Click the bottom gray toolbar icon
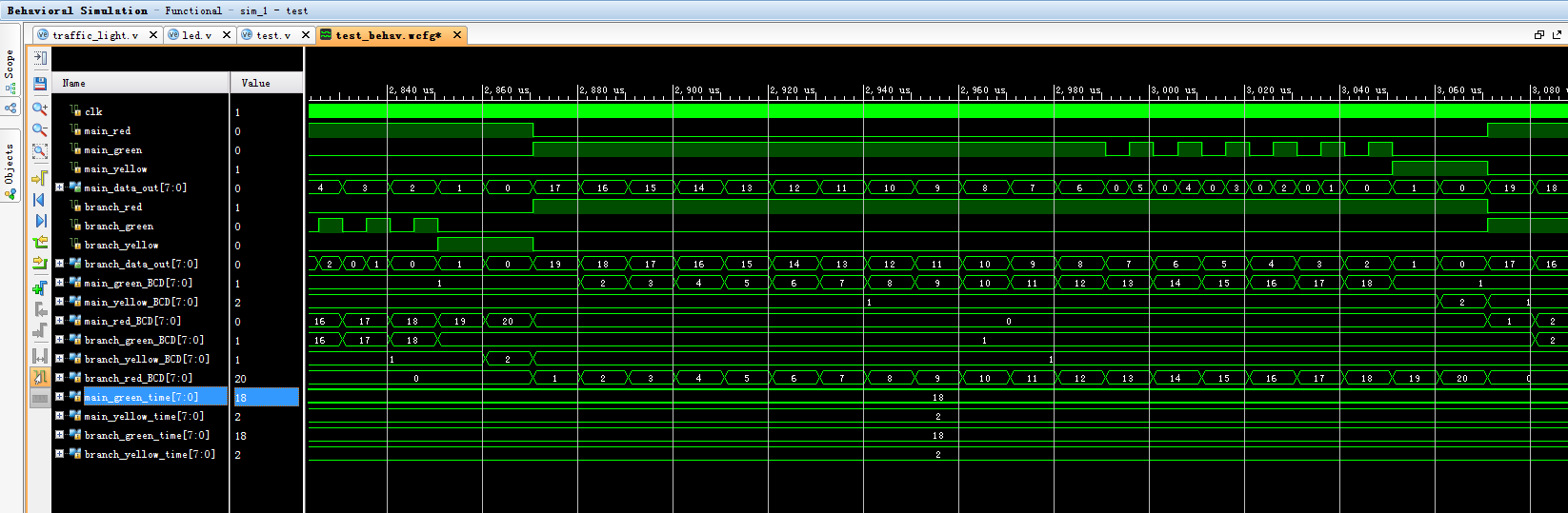Image resolution: width=1568 pixels, height=513 pixels. [x=40, y=399]
